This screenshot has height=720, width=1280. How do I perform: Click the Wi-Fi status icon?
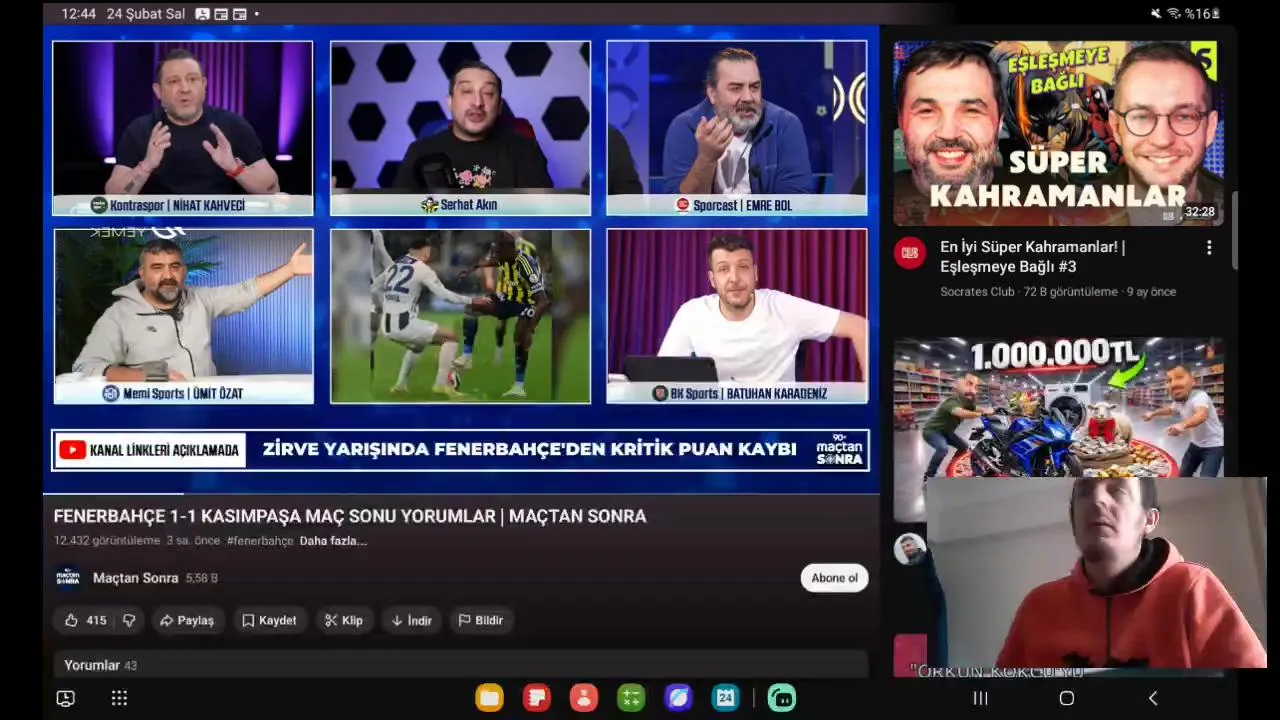(1173, 14)
